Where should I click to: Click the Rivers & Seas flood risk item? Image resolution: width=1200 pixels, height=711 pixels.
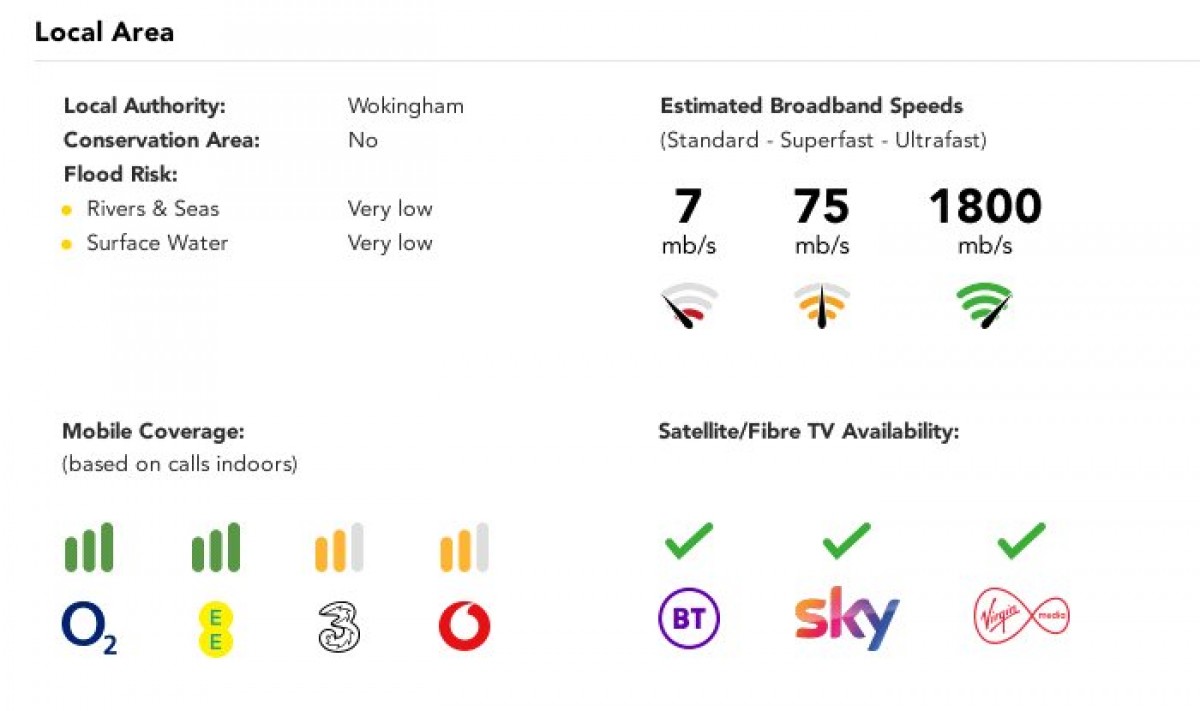[x=152, y=209]
